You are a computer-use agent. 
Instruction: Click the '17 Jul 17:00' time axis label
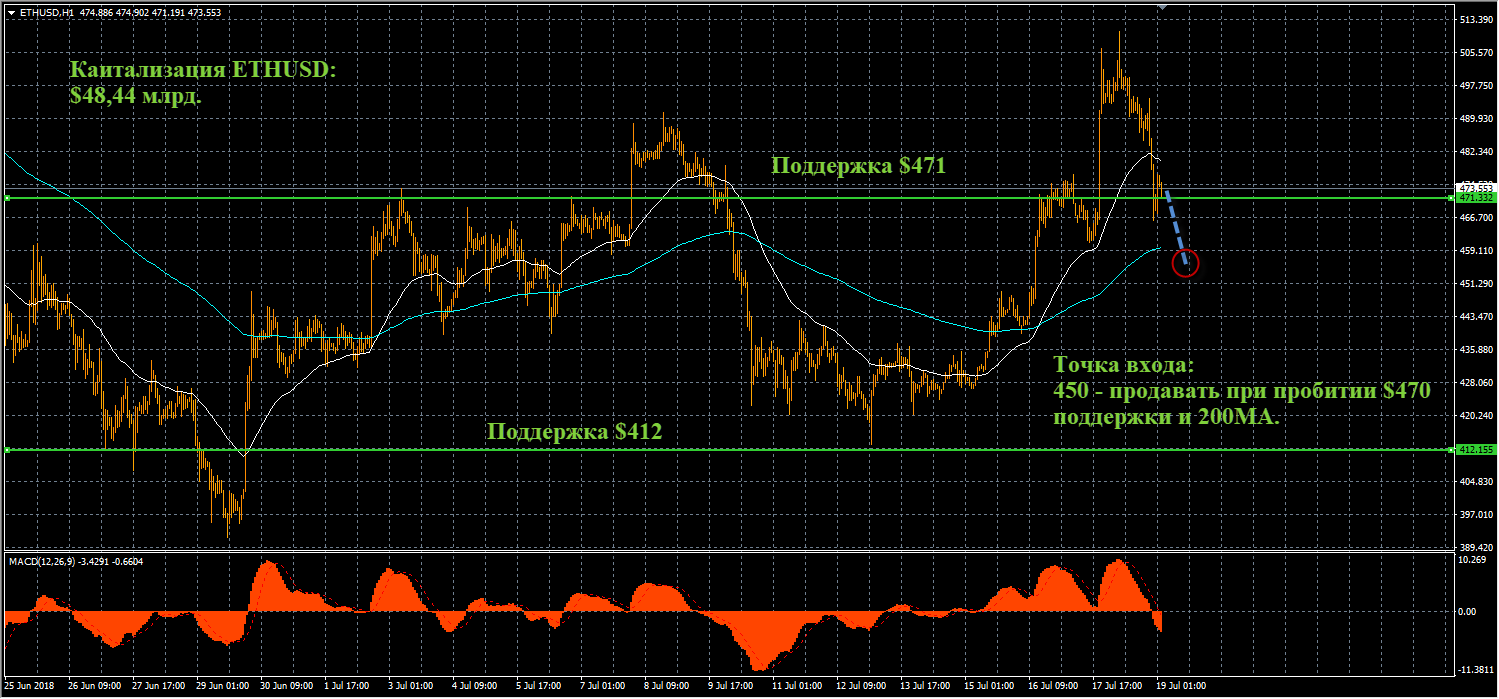point(1118,687)
